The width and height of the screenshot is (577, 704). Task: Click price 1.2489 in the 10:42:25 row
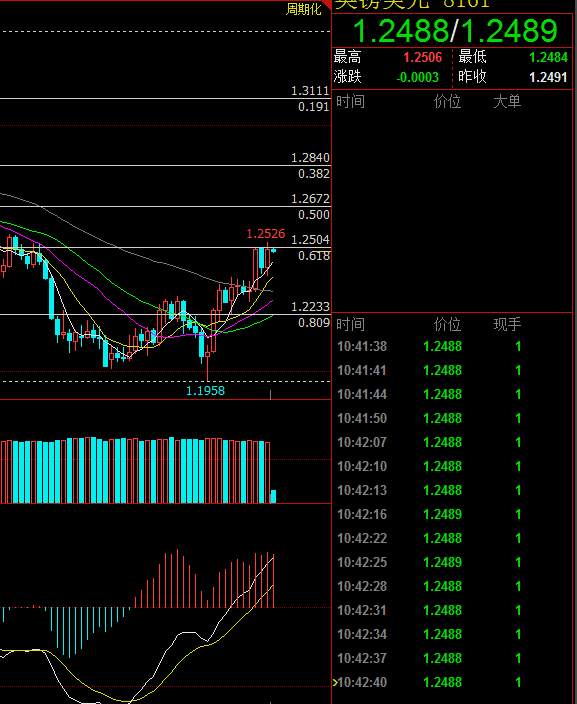(x=442, y=562)
